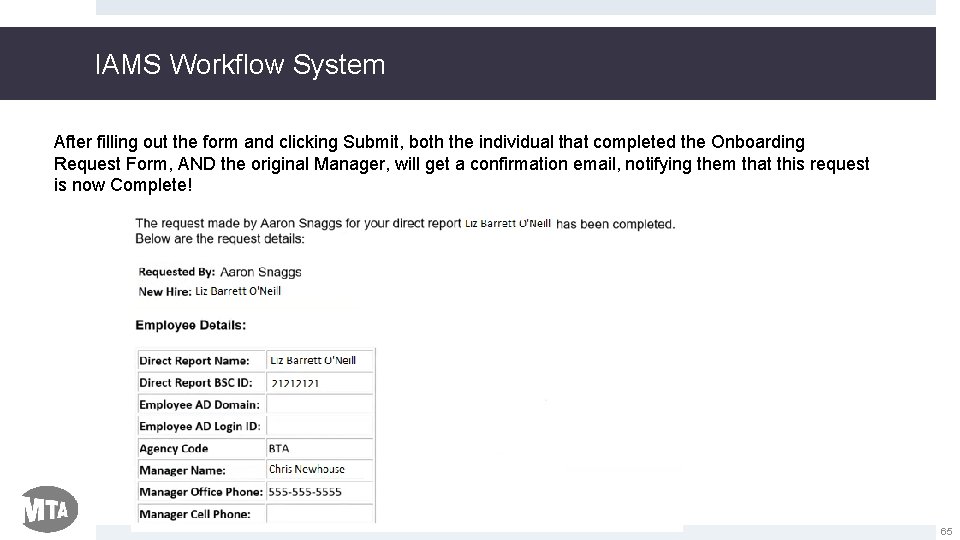The width and height of the screenshot is (960, 540).
Task: Click the BSC ID value 21212121
Action: tap(295, 383)
